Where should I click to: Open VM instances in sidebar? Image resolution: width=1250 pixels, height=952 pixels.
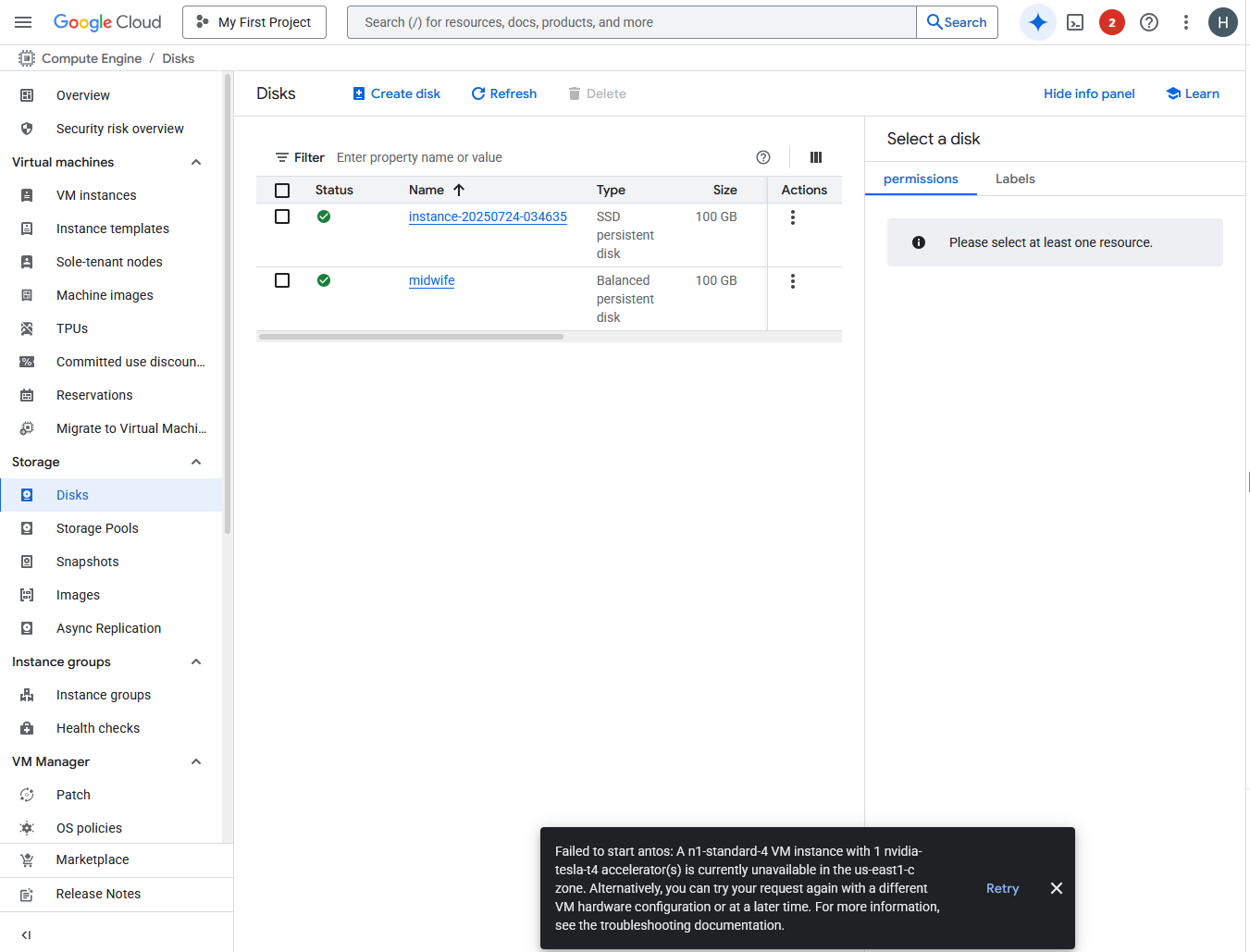click(111, 195)
